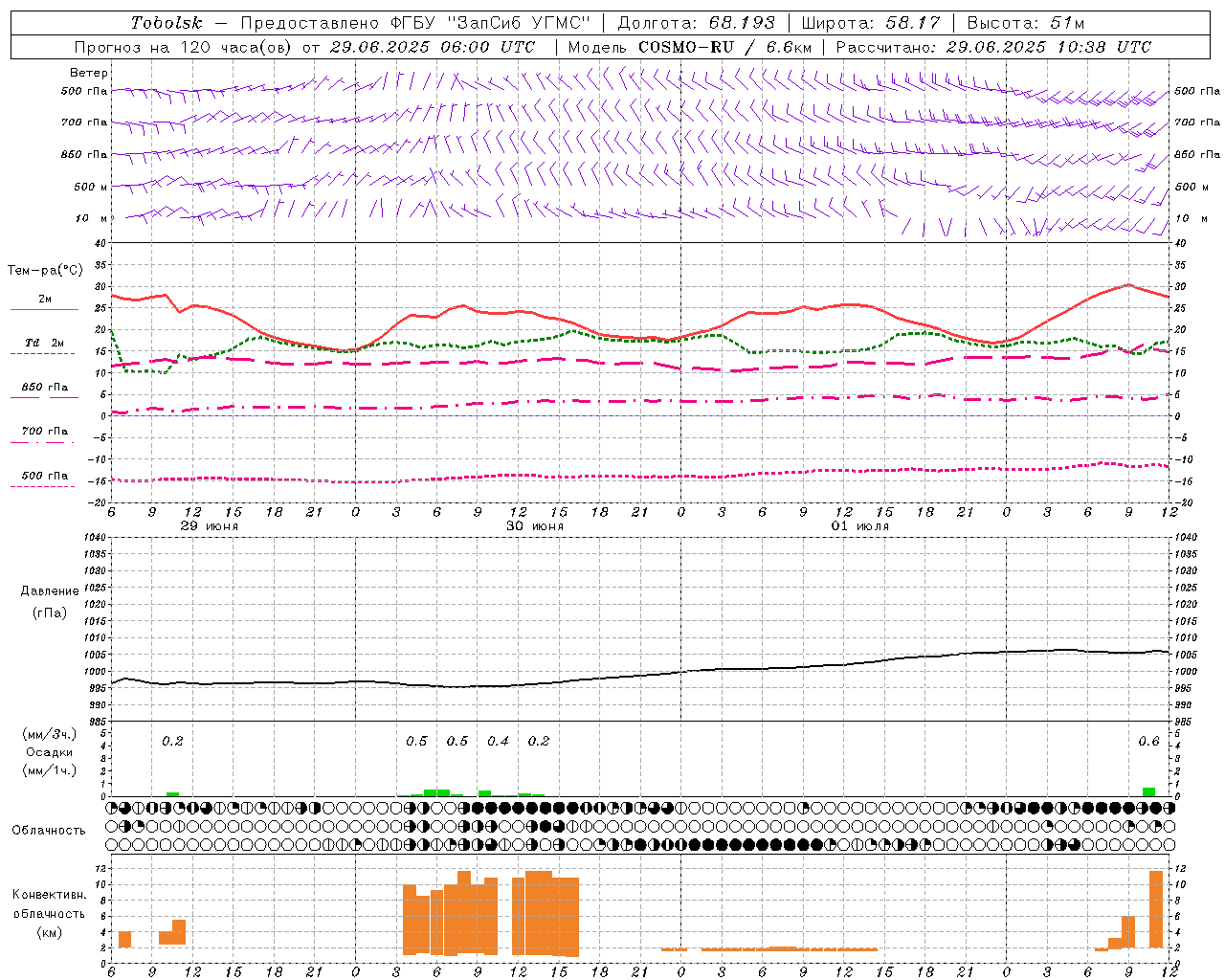
Task: Click the right-side "850 гПа" wind level label
Action: click(1197, 154)
